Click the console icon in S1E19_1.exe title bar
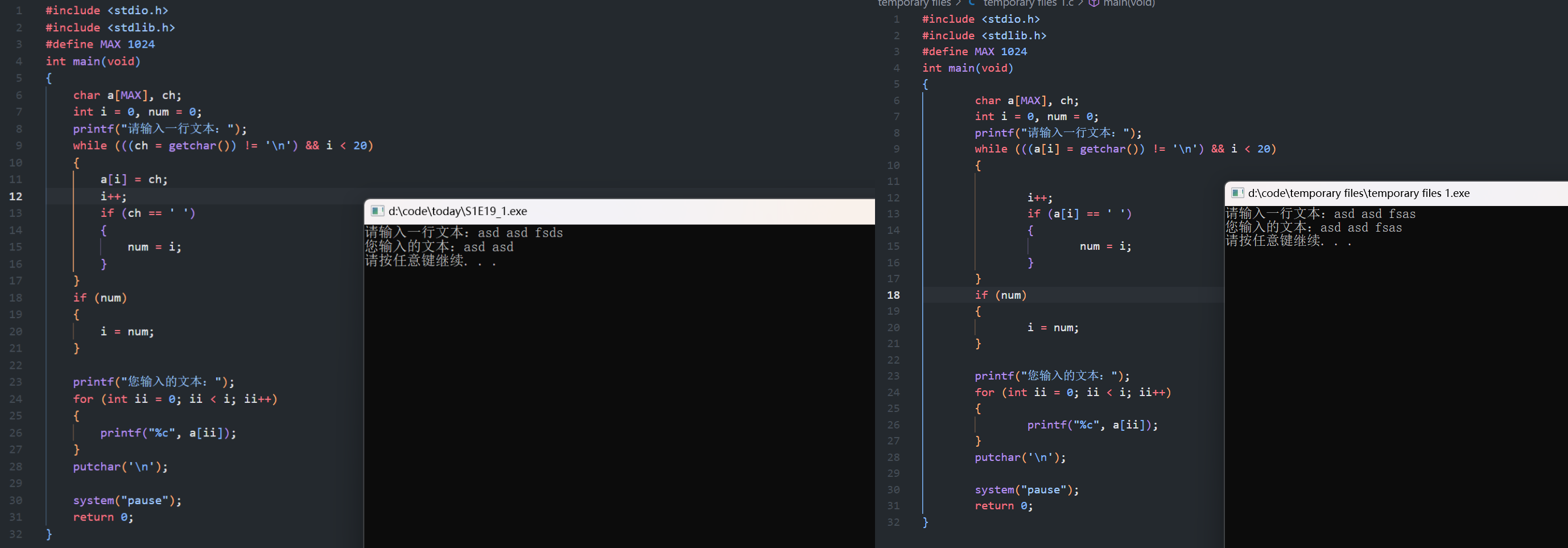This screenshot has width=1568, height=548. click(x=377, y=211)
